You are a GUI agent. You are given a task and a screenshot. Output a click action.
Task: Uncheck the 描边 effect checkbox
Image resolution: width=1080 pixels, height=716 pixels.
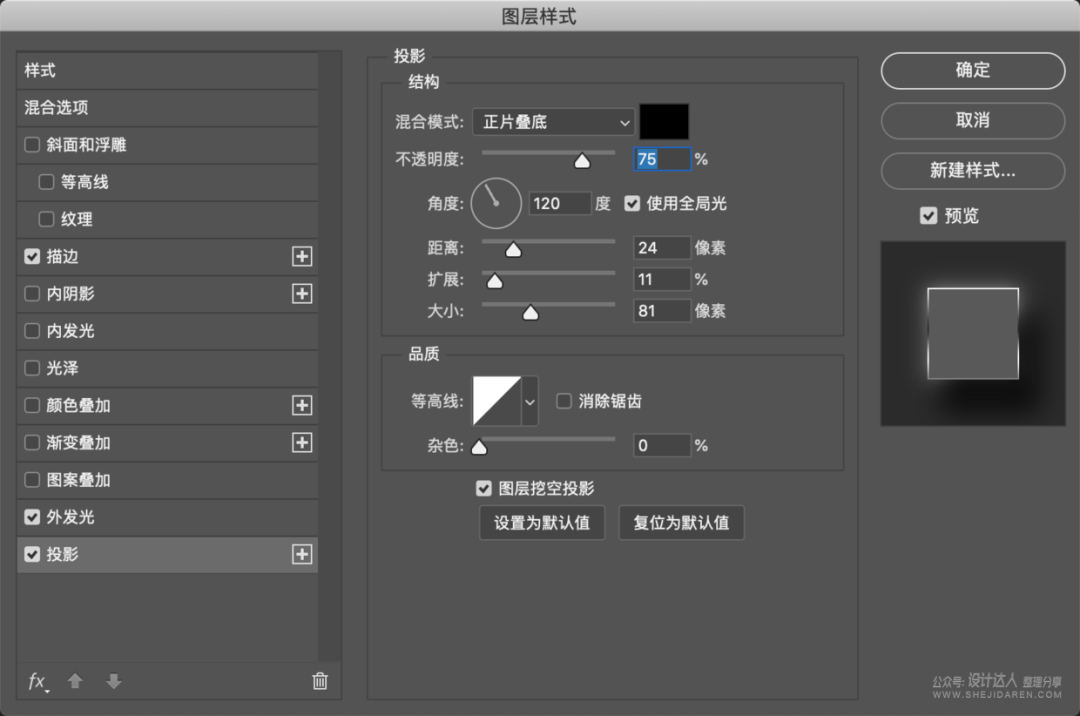point(32,256)
